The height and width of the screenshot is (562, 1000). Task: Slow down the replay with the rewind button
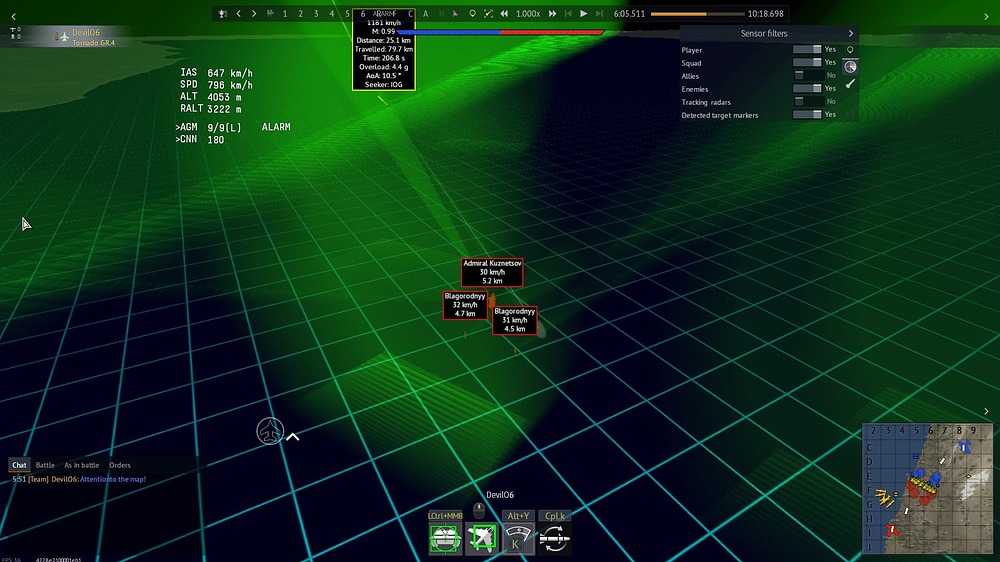pos(504,13)
